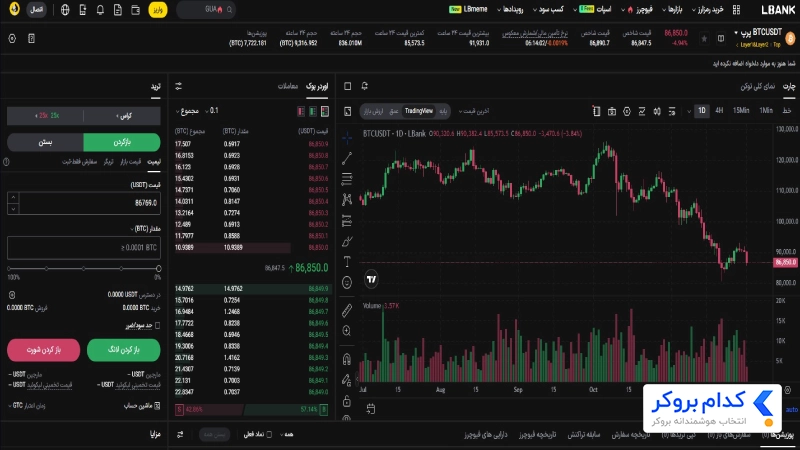Screen dimensions: 800x450
Task: Click the Open Short (باز کردن شورت) button
Action: click(x=43, y=349)
